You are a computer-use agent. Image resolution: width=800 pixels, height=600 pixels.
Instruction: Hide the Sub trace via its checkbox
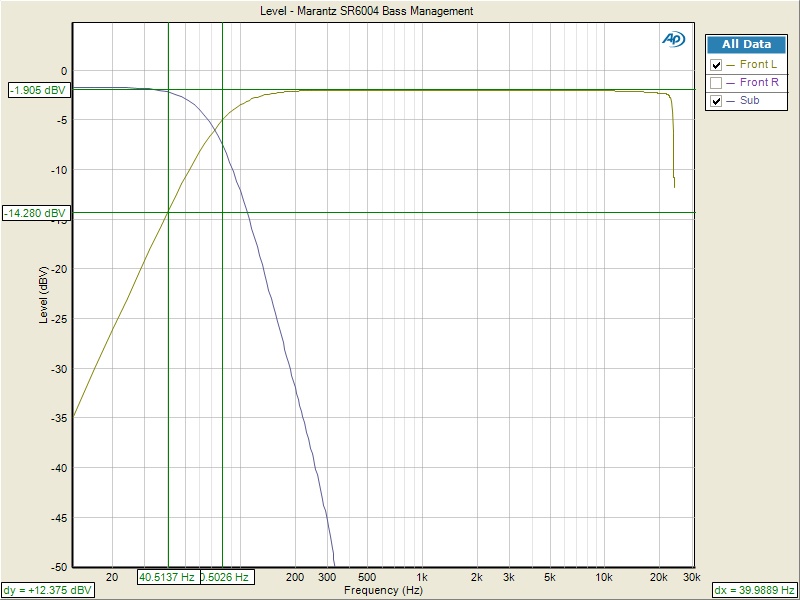[x=716, y=101]
